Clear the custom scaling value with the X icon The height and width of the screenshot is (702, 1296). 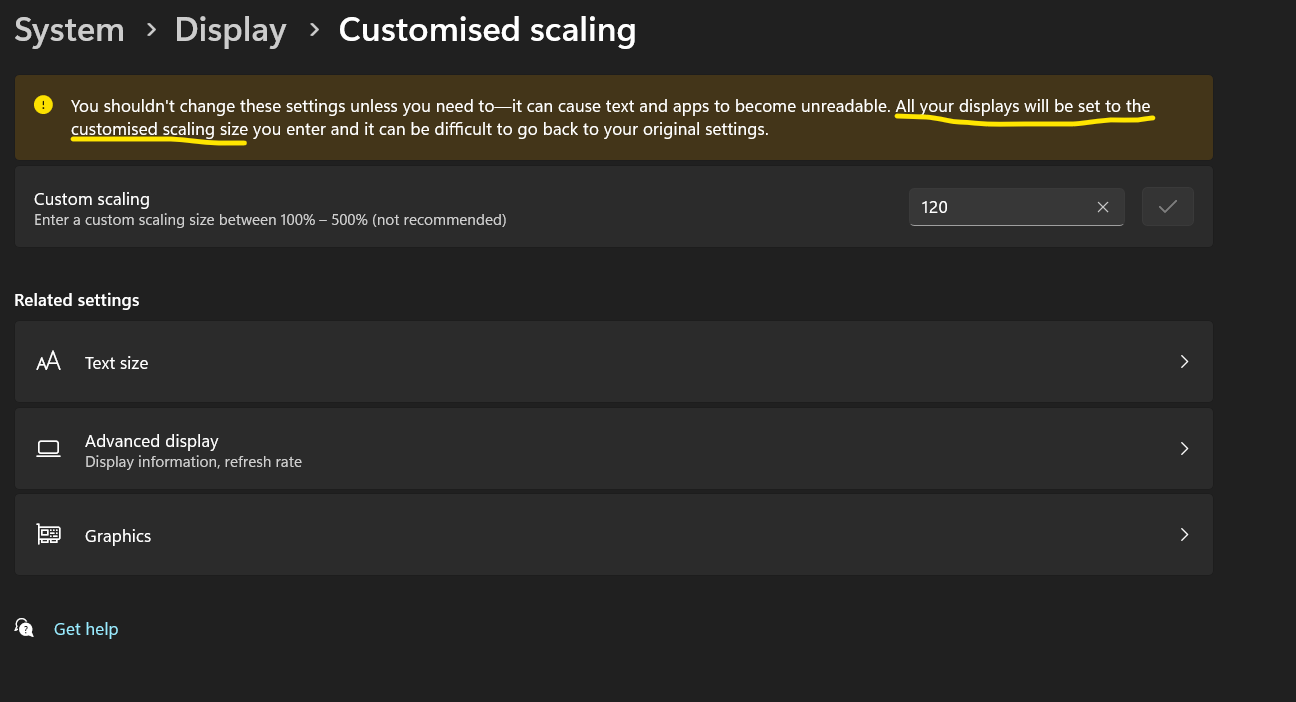[1103, 207]
